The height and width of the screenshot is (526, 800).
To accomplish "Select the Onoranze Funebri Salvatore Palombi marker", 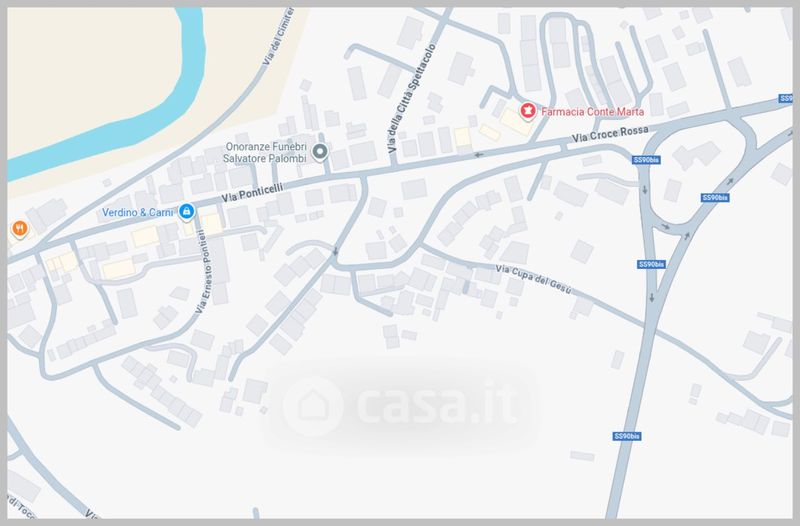I will pos(320,152).
